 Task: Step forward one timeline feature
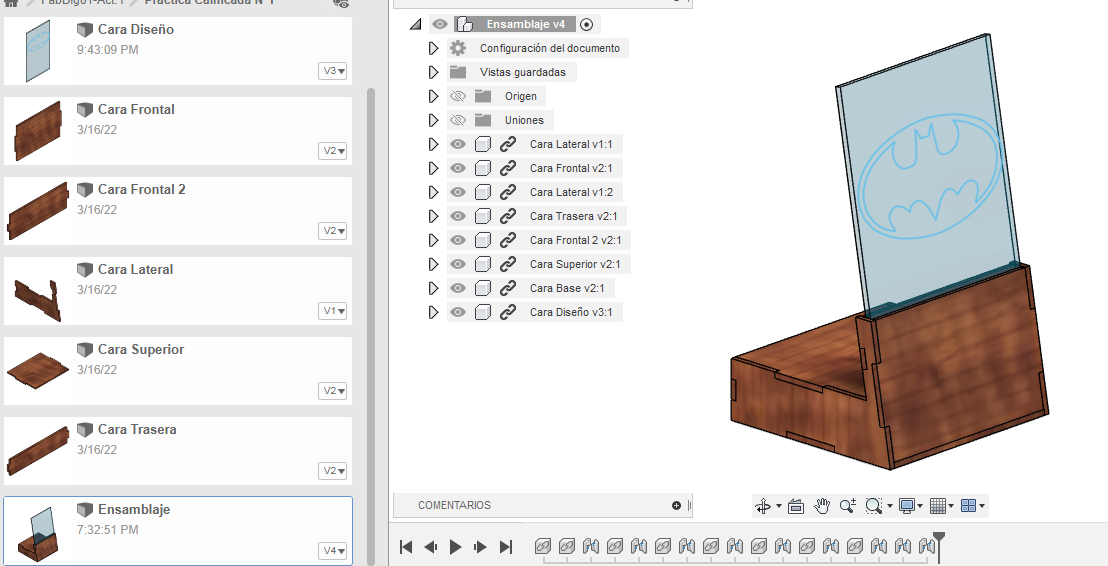tap(481, 546)
